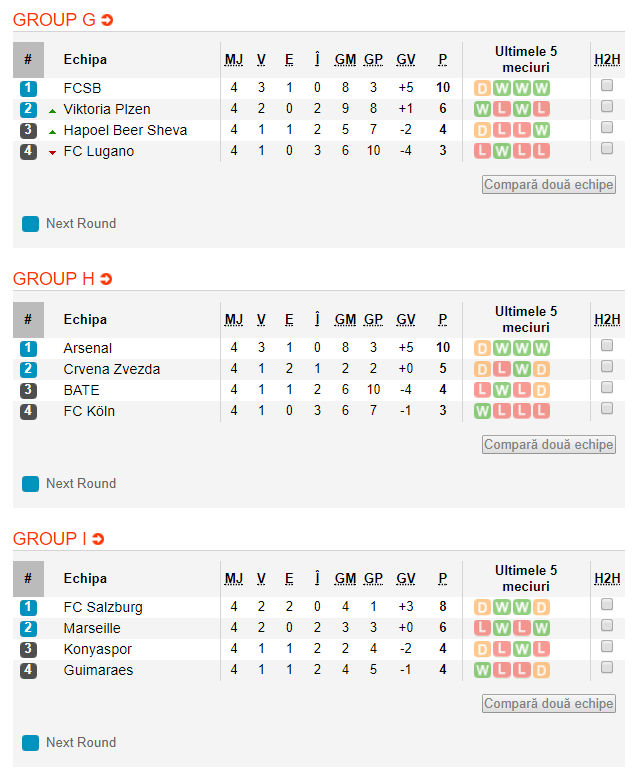Click position badge 1 next to FC Salzburg
The height and width of the screenshot is (778, 637).
[x=28, y=607]
